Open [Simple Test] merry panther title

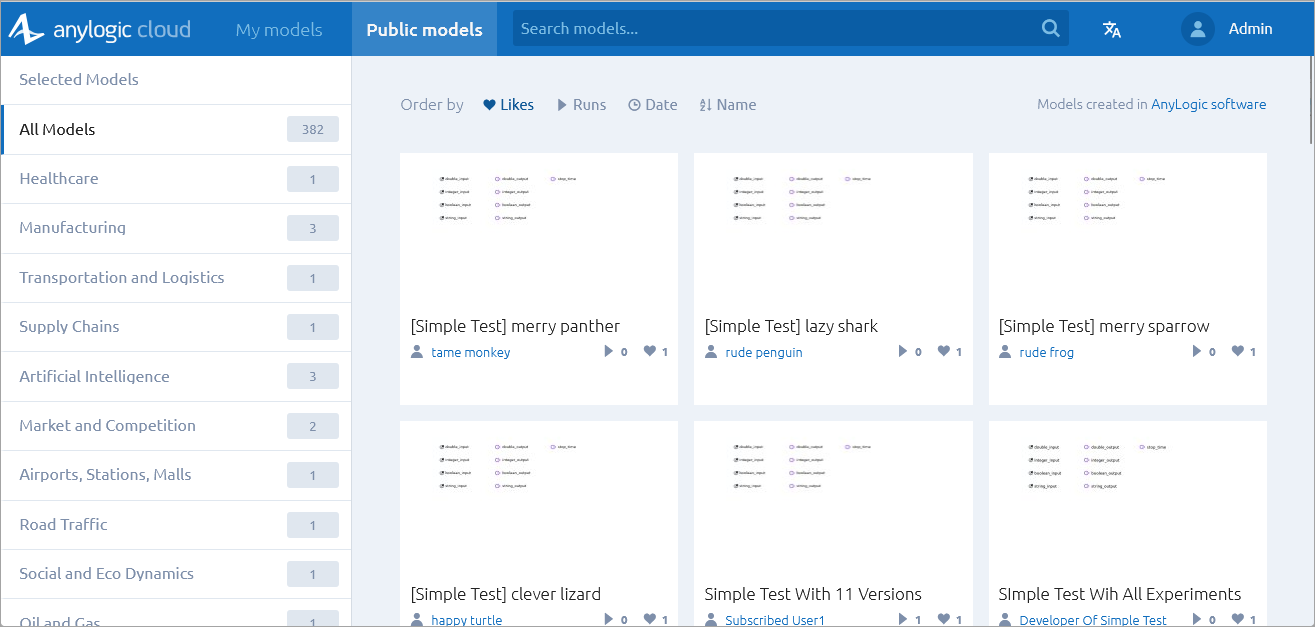(x=515, y=326)
